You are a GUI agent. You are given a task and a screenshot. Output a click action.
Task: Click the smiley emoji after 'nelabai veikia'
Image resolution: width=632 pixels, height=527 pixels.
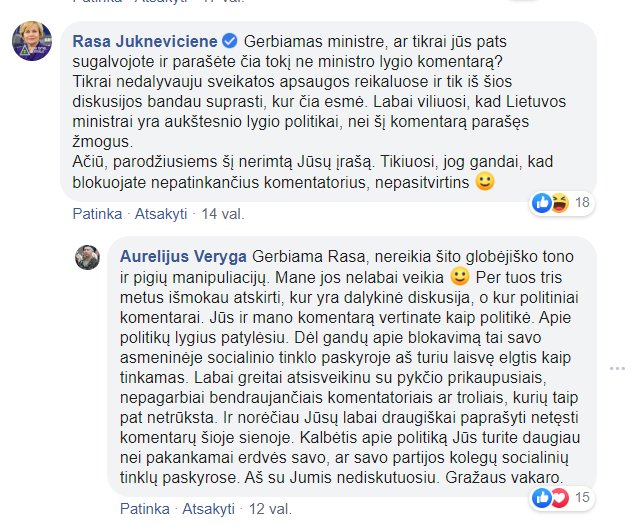click(x=460, y=277)
